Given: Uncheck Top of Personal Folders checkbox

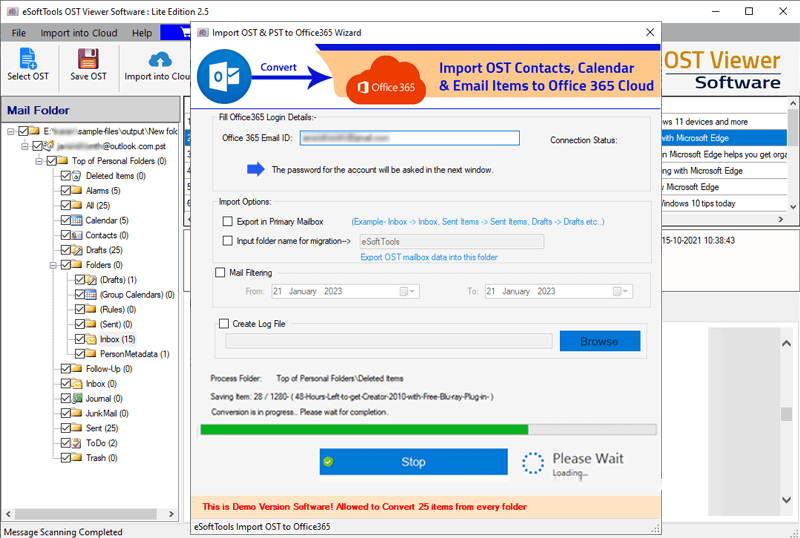Looking at the screenshot, I should (x=51, y=161).
